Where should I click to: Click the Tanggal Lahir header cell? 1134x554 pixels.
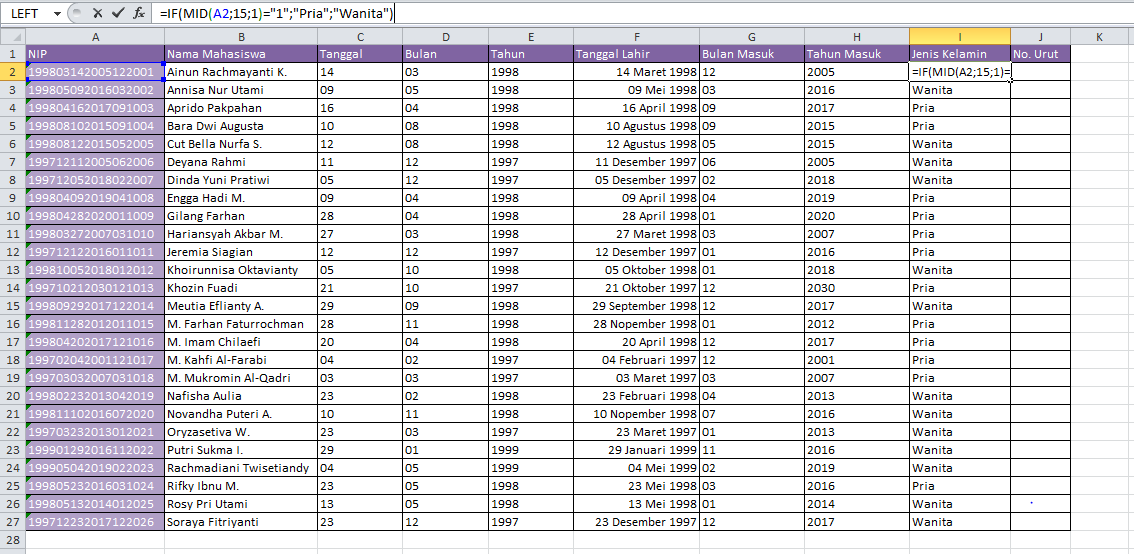(x=636, y=54)
